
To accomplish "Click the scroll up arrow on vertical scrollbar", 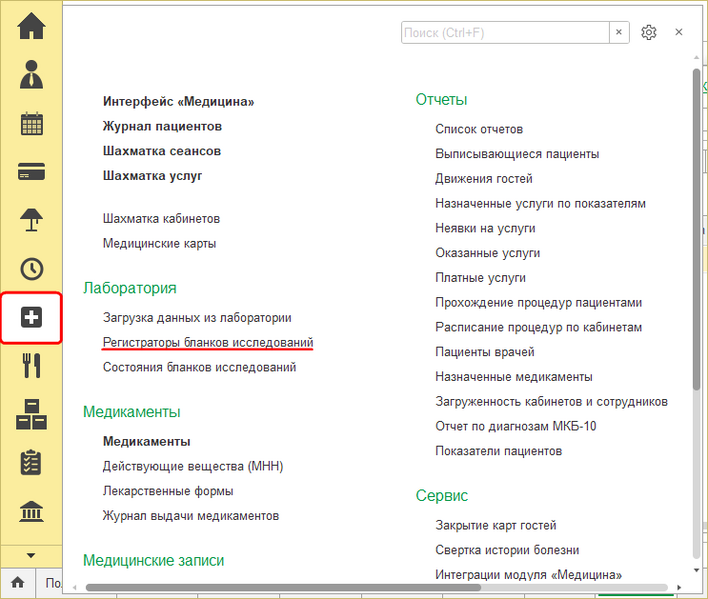I will [x=696, y=57].
